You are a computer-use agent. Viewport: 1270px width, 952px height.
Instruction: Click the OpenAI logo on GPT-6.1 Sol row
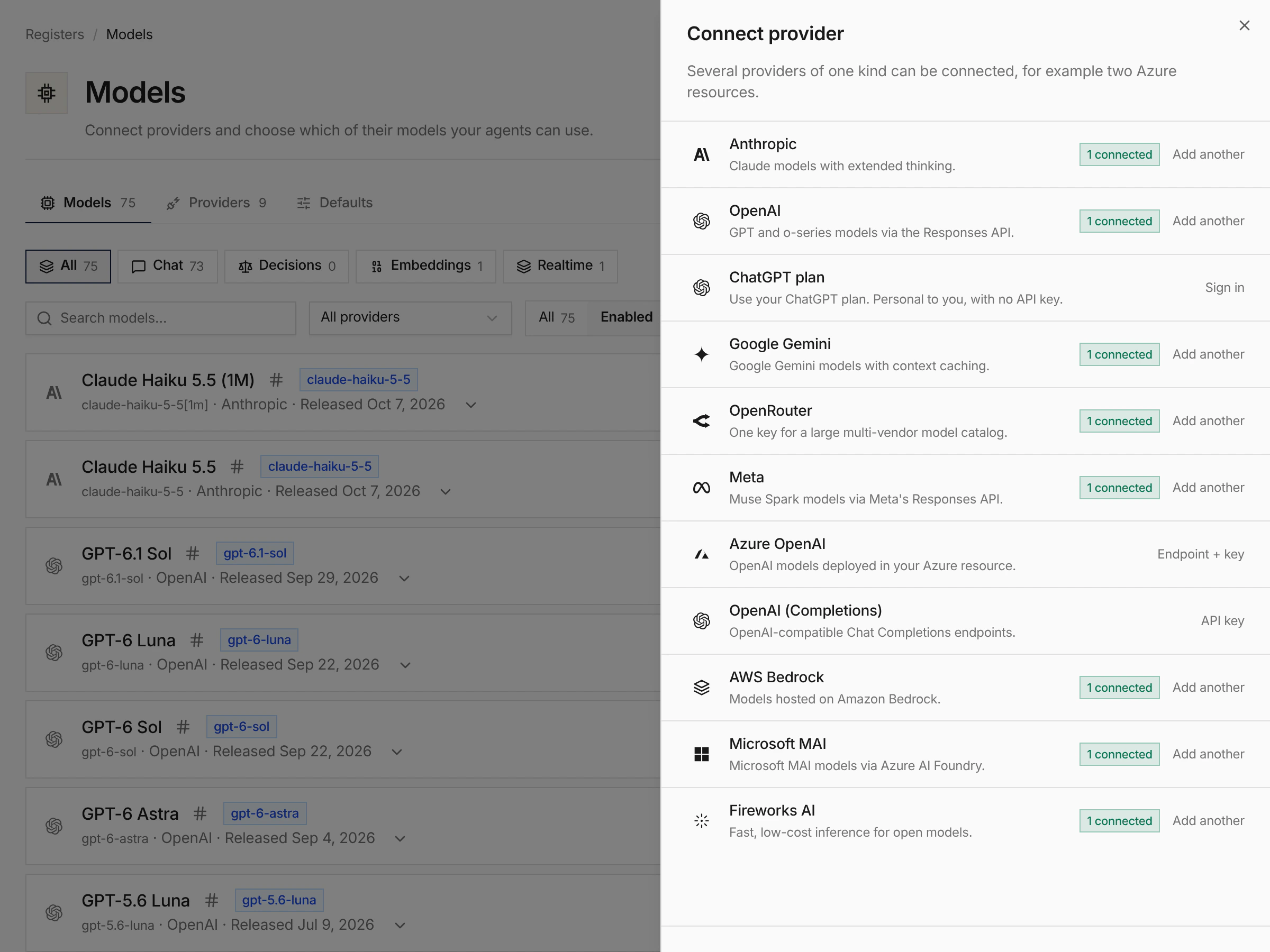[x=53, y=566]
